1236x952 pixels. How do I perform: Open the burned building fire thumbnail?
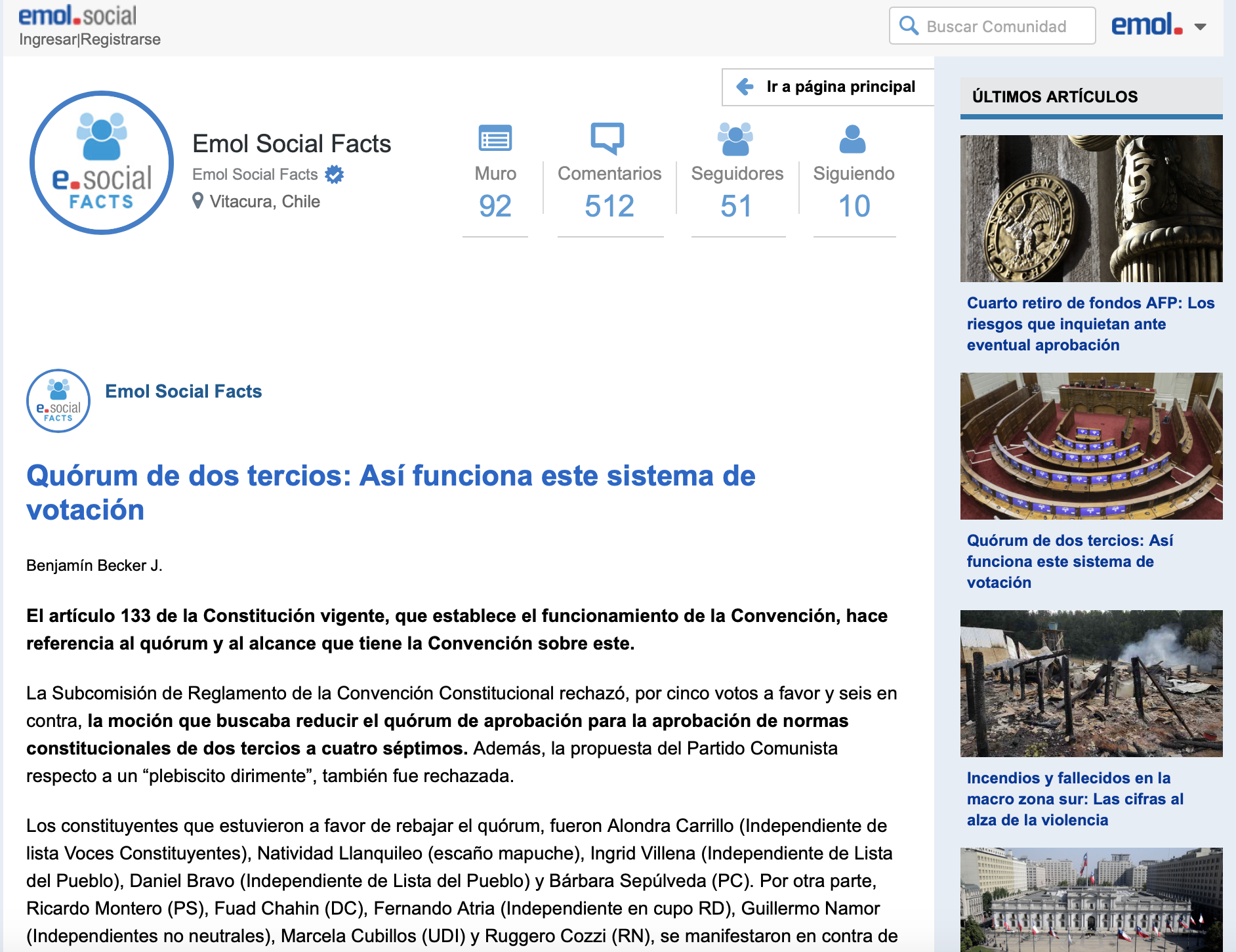pyautogui.click(x=1091, y=684)
